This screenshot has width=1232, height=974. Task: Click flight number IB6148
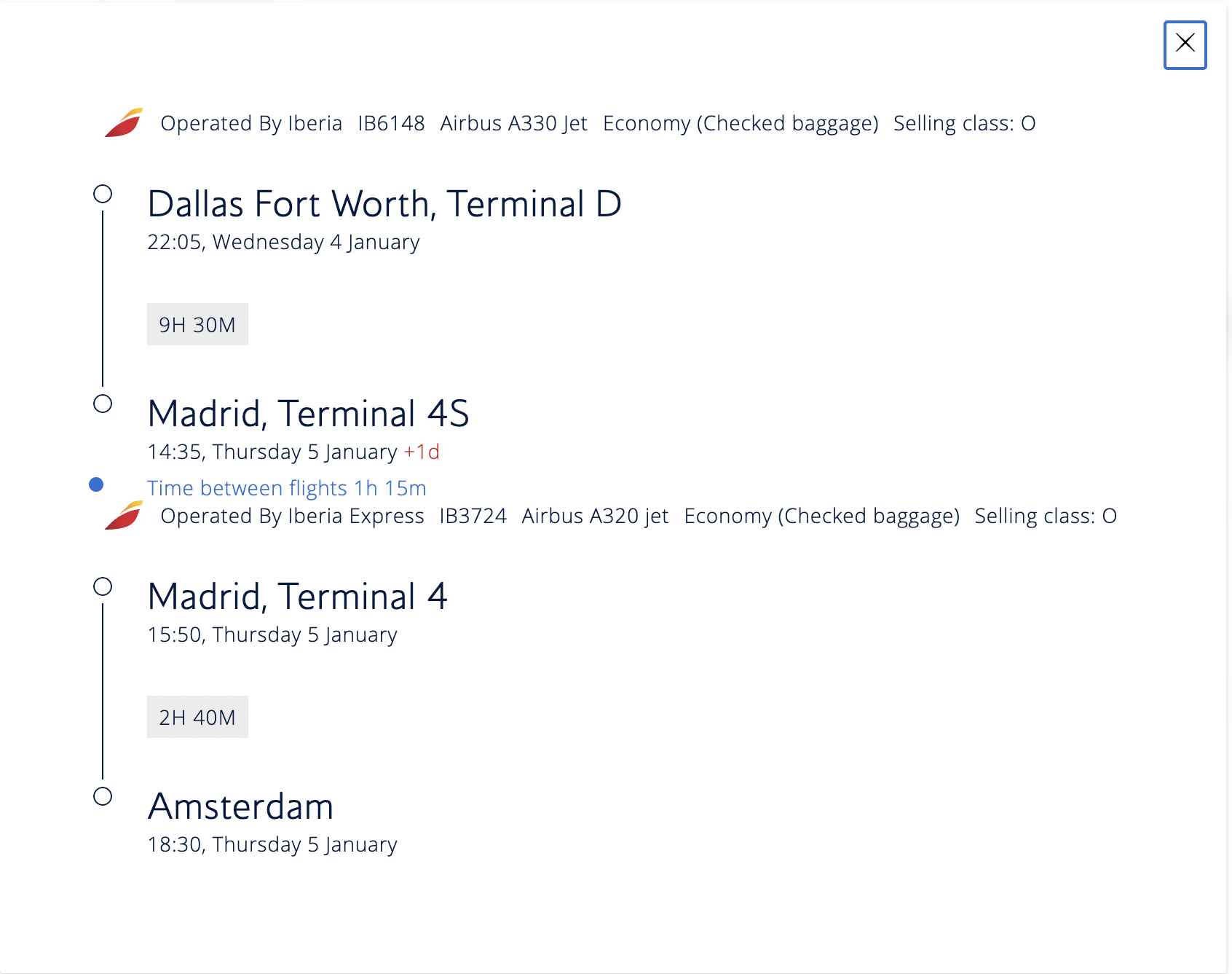click(391, 123)
